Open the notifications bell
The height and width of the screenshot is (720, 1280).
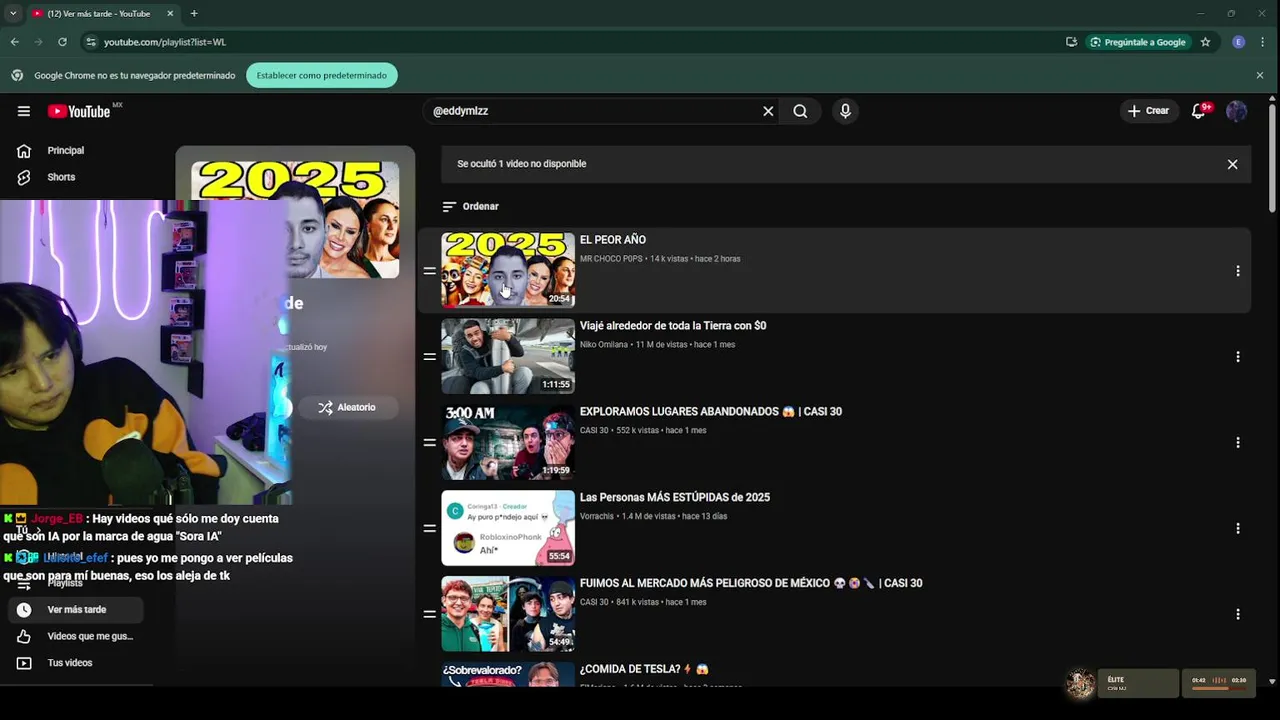1199,111
